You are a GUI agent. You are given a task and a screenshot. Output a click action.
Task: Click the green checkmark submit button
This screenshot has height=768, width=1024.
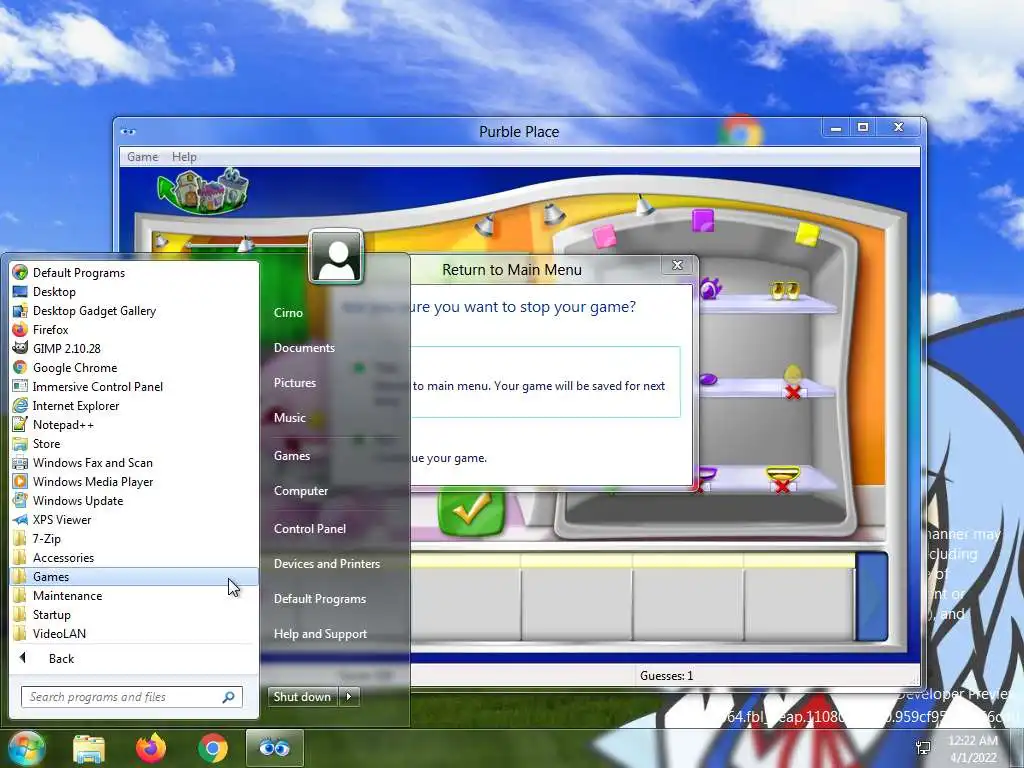[472, 512]
